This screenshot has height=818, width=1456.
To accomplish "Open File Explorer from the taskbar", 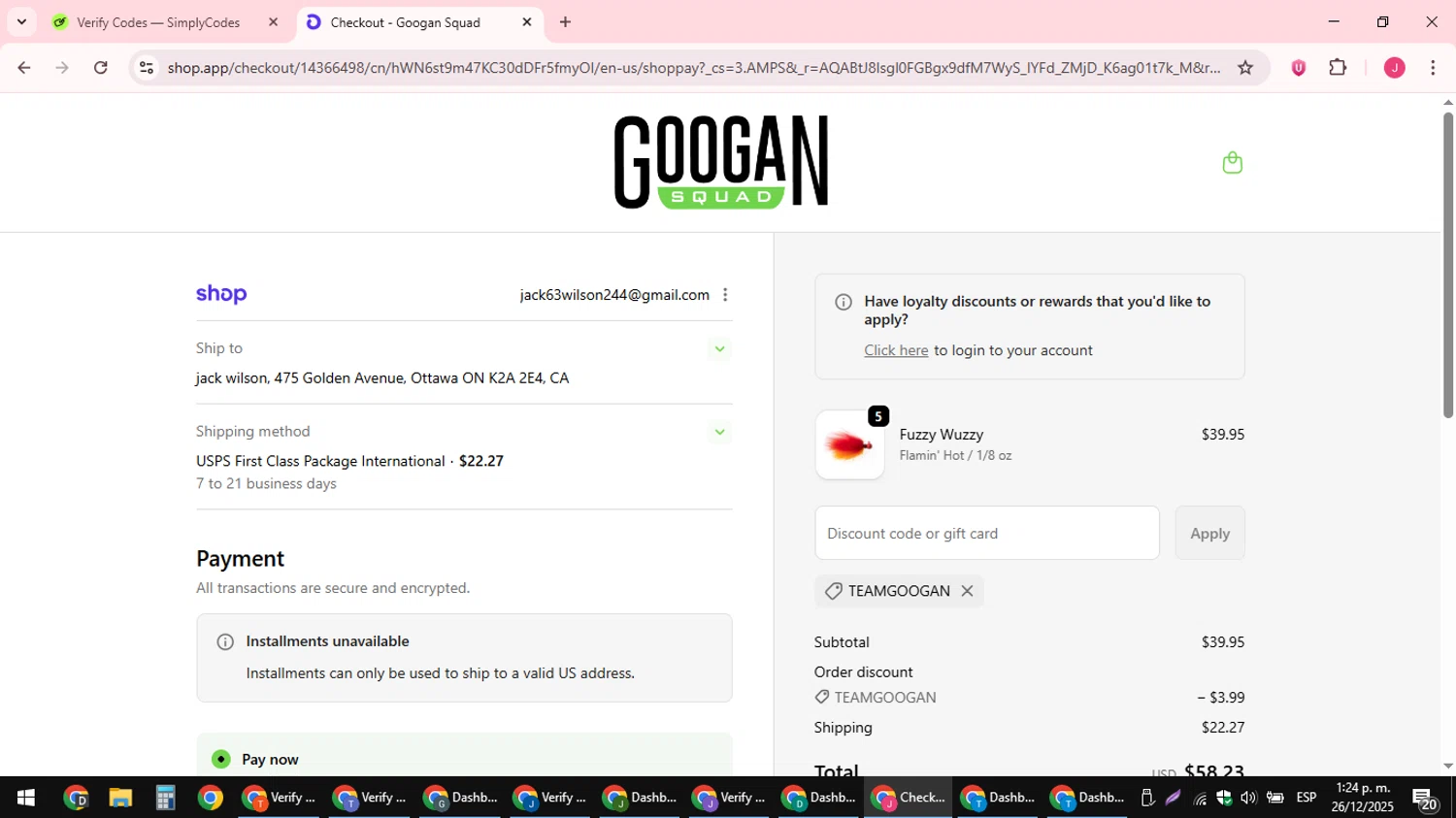I will click(120, 798).
